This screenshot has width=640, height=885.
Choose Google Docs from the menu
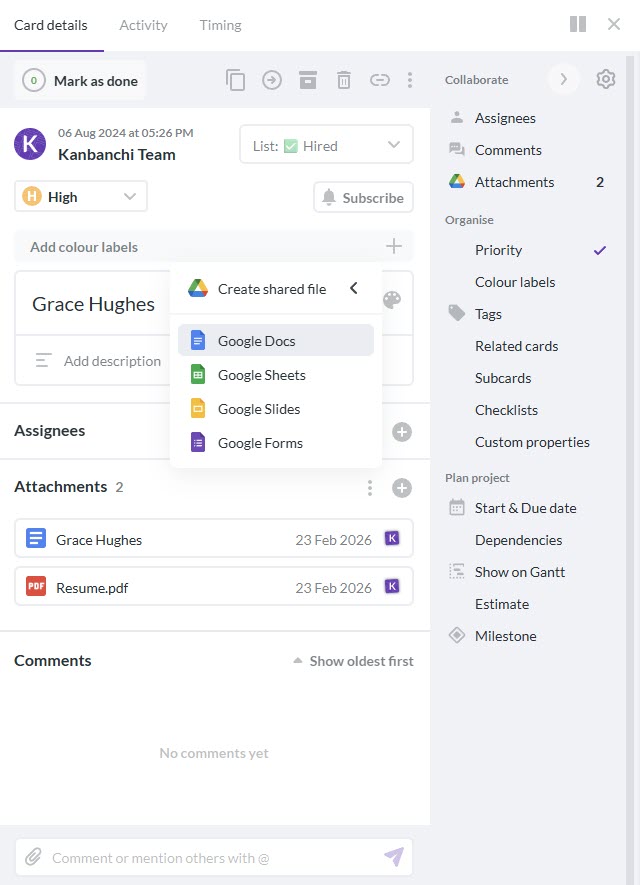[x=276, y=340]
